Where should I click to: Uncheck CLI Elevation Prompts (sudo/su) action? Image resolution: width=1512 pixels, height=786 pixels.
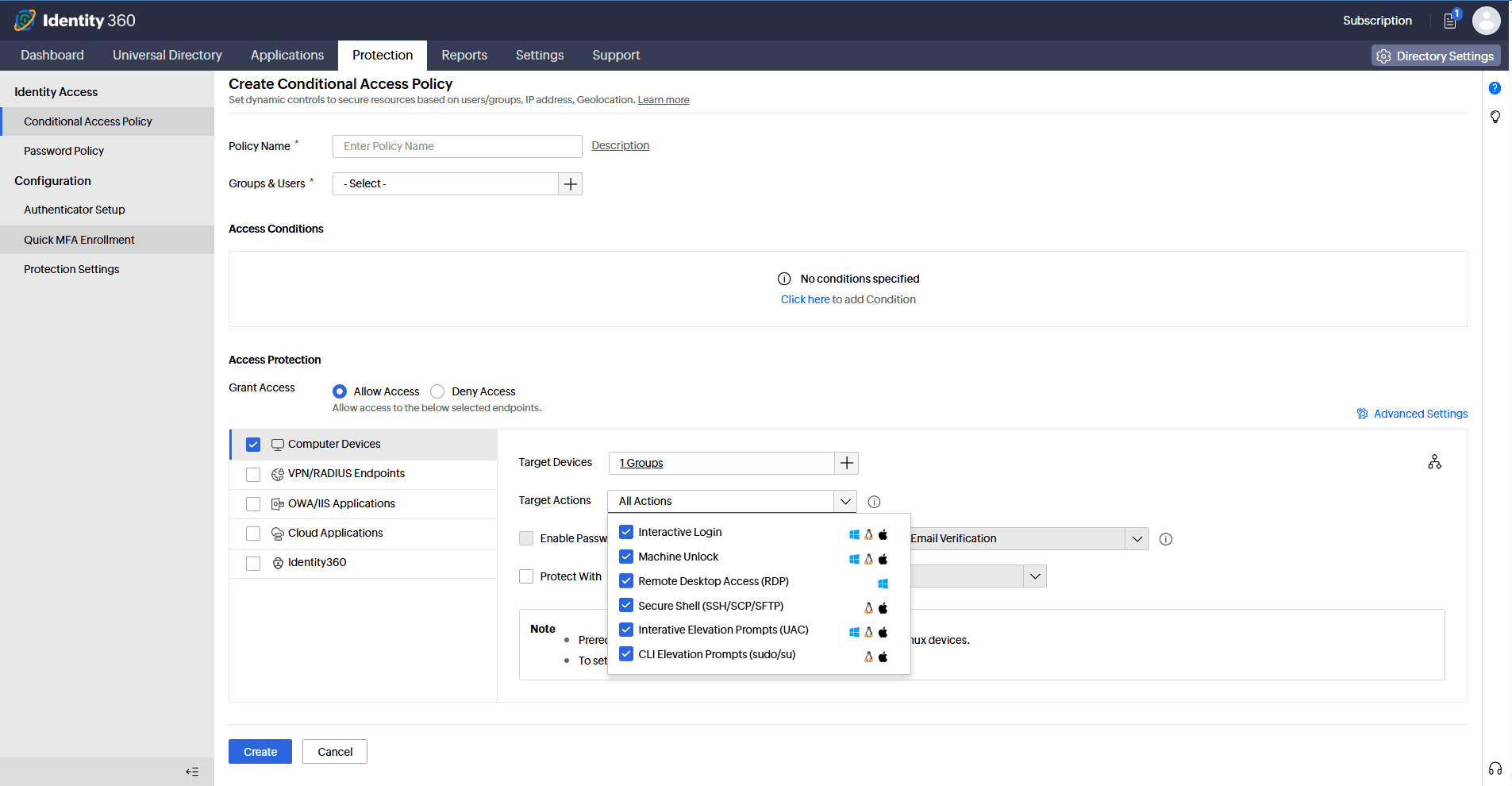pyautogui.click(x=626, y=654)
